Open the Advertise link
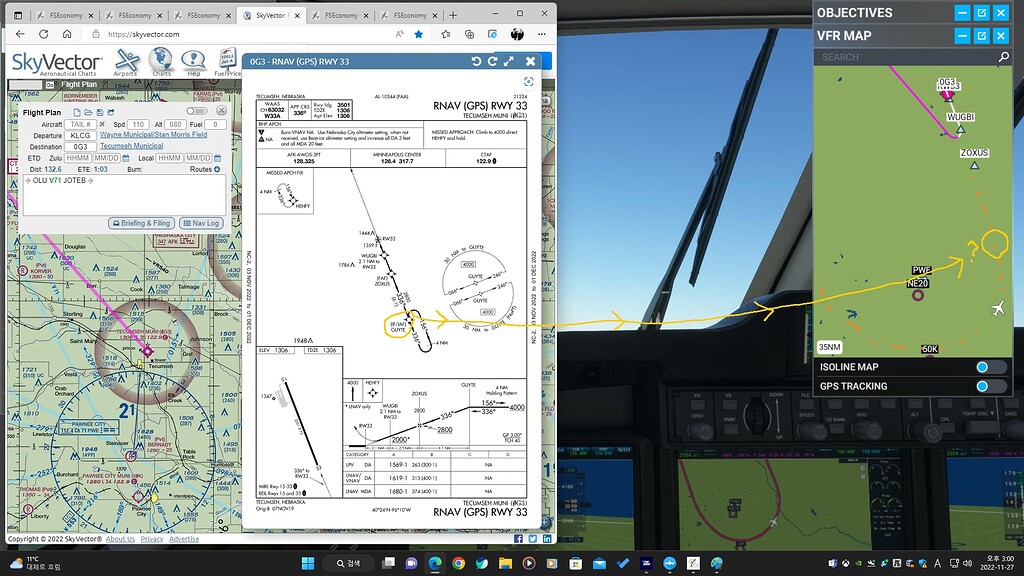 (x=184, y=539)
